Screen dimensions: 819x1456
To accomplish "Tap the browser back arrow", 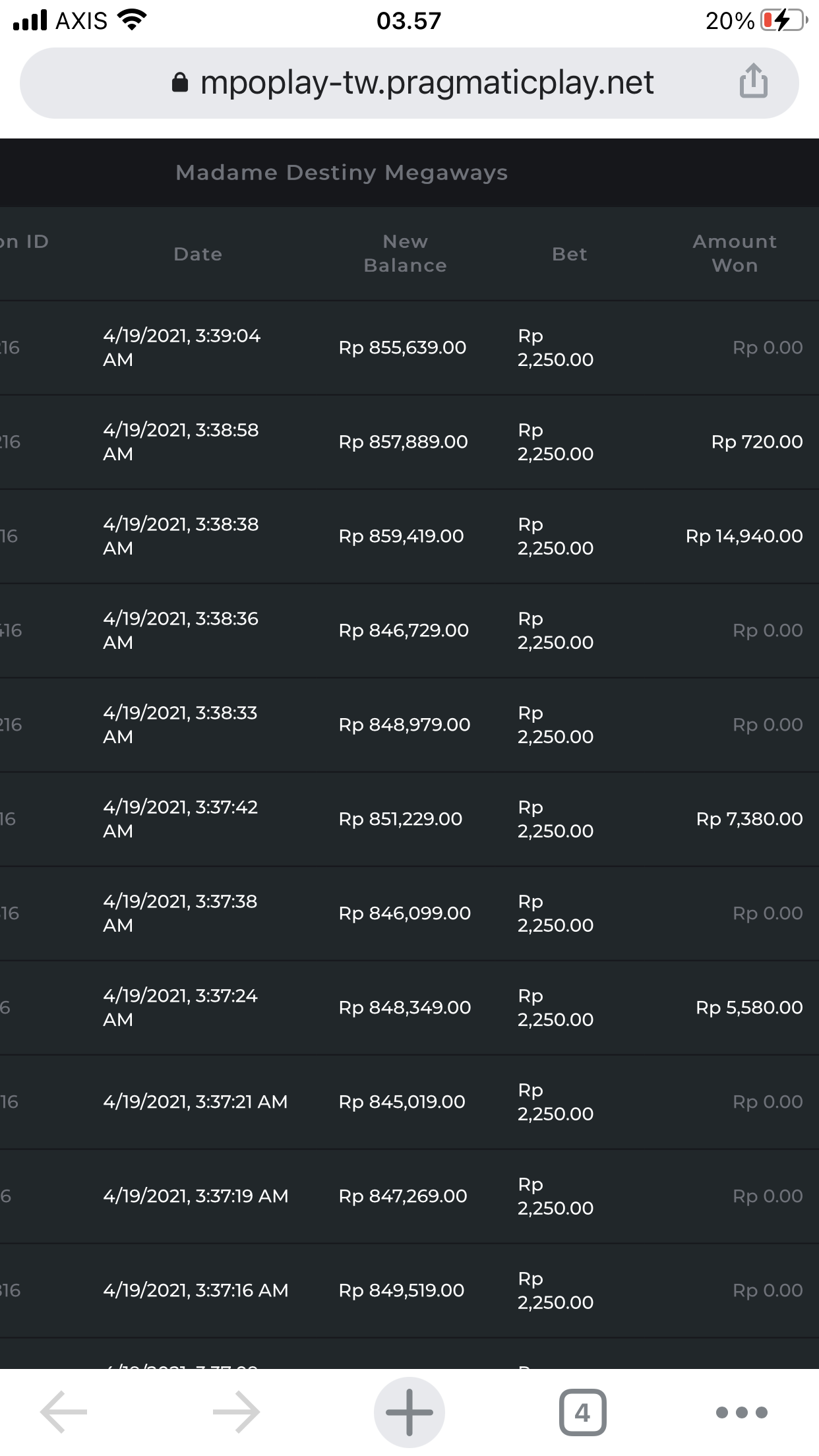I will [x=64, y=1412].
